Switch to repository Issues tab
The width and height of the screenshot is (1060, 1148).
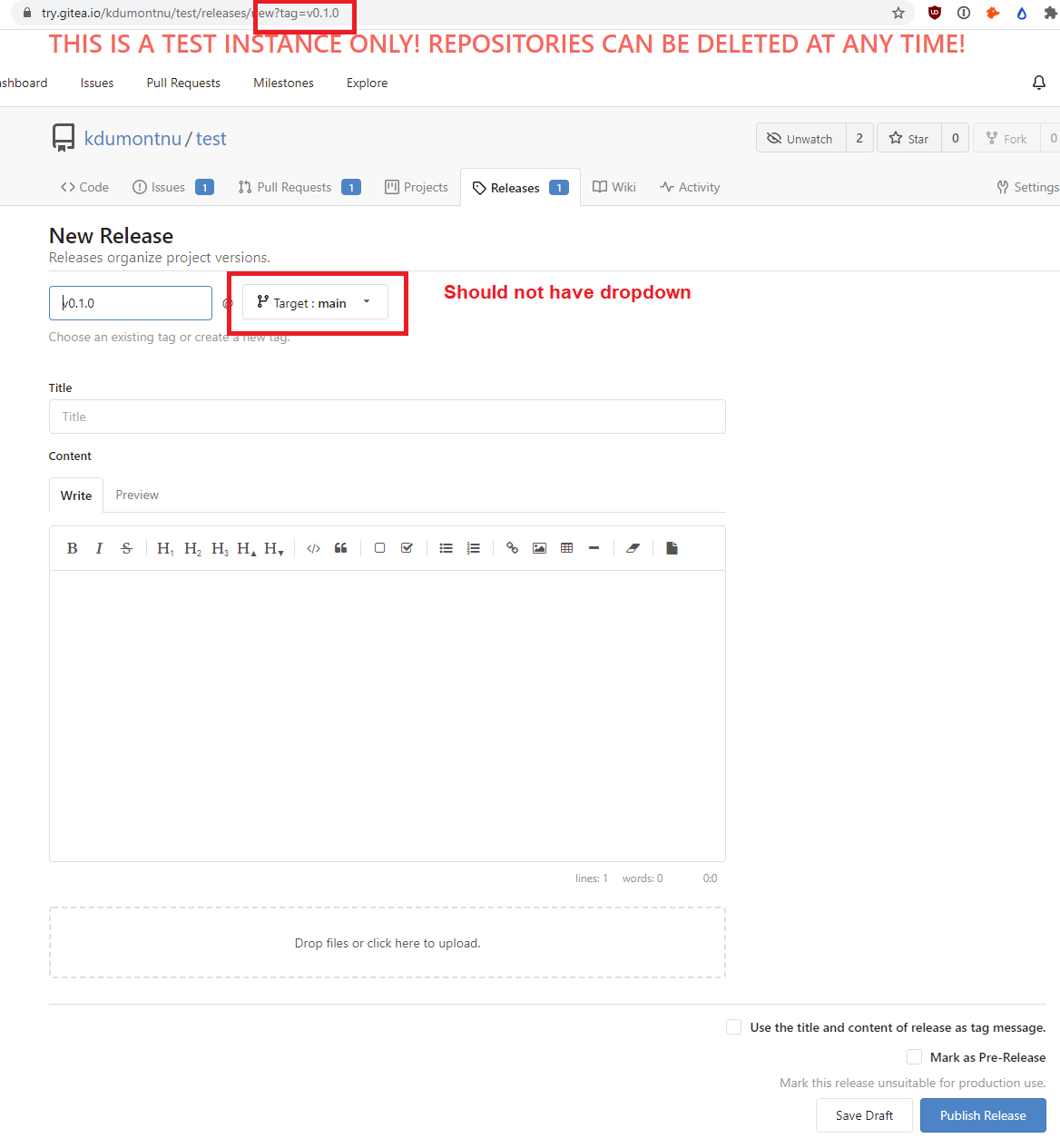tap(172, 187)
